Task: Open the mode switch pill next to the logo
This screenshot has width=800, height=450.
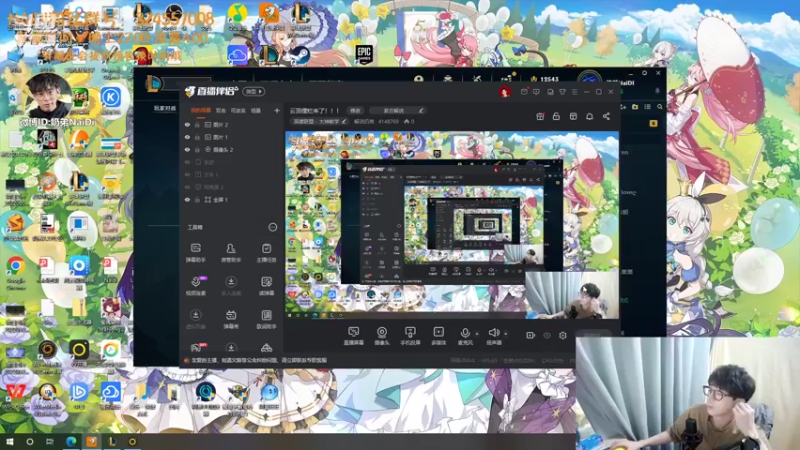Action: click(254, 91)
